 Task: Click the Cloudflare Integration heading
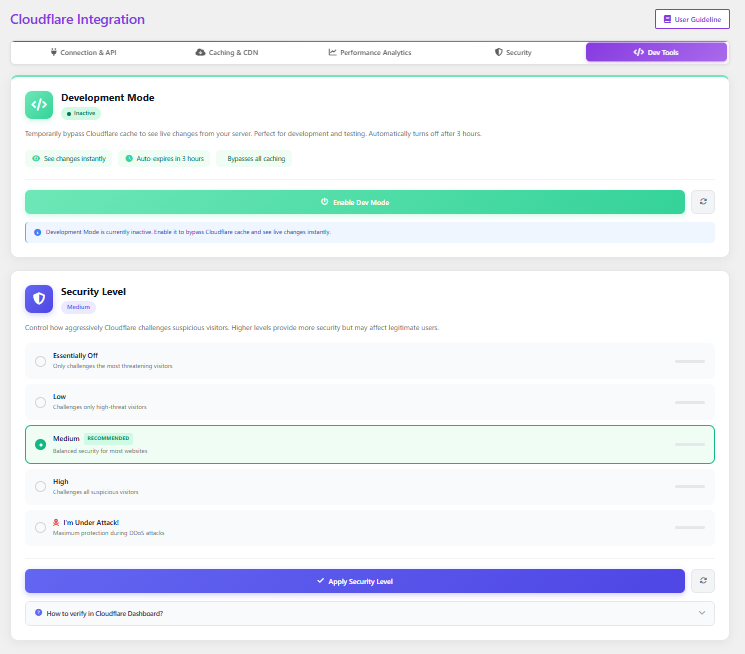77,19
